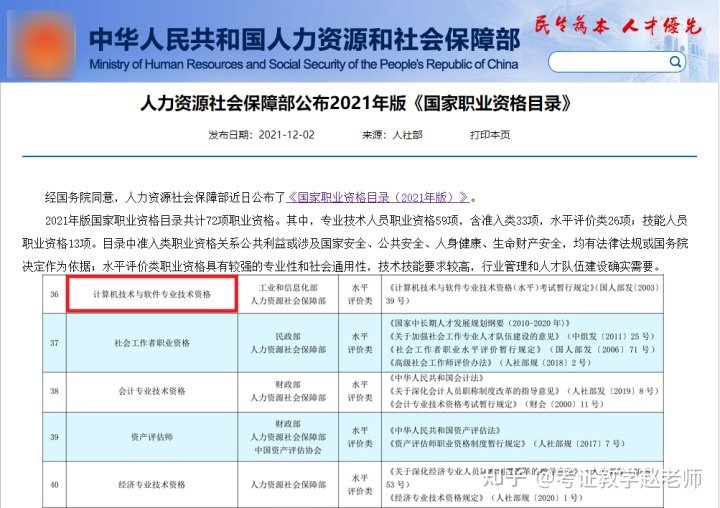The image size is (720, 508).
Task: Click 《会计专业技术资格考试暂行规定》 line
Action: tap(496, 404)
